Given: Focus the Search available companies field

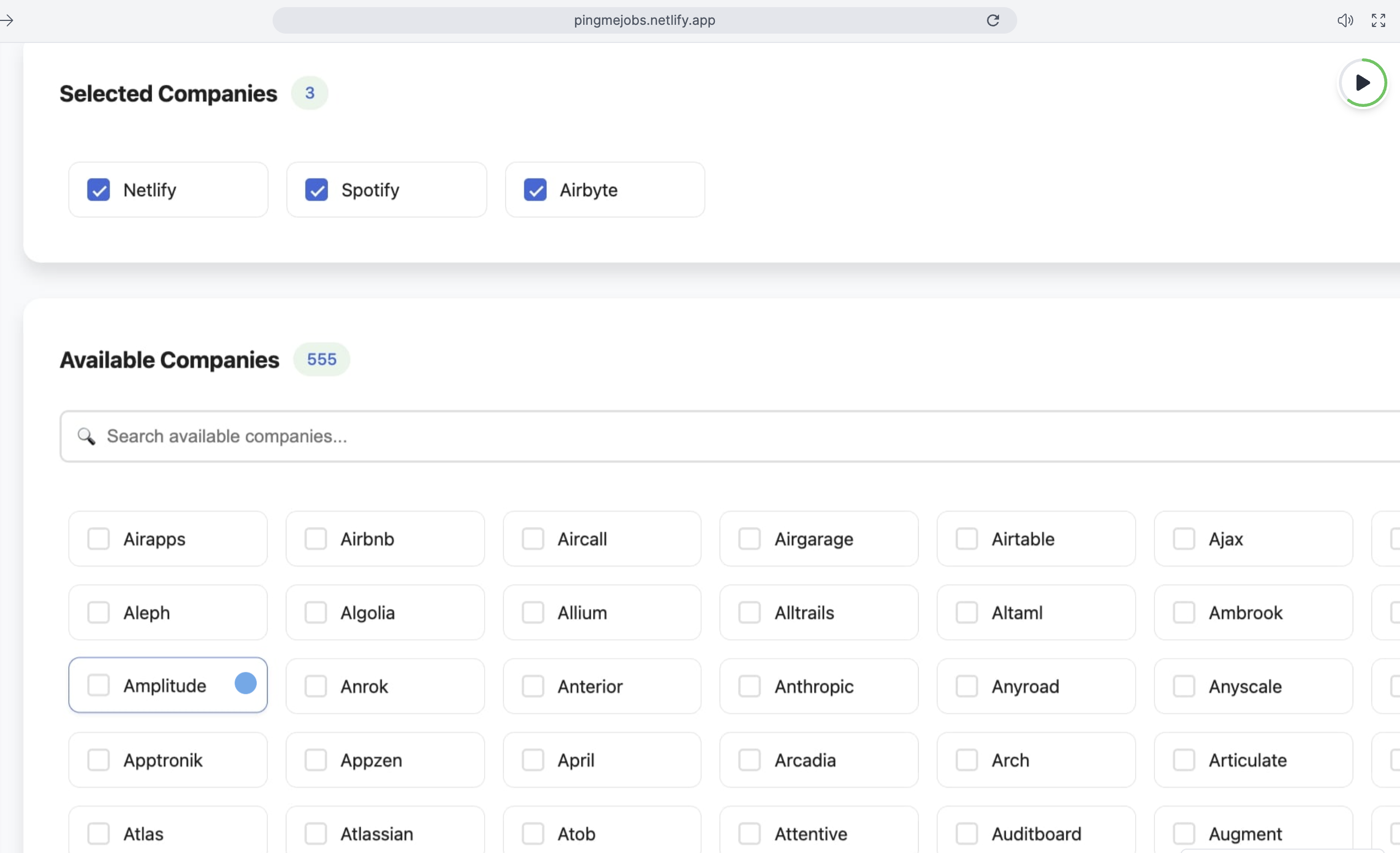Looking at the screenshot, I should point(730,436).
